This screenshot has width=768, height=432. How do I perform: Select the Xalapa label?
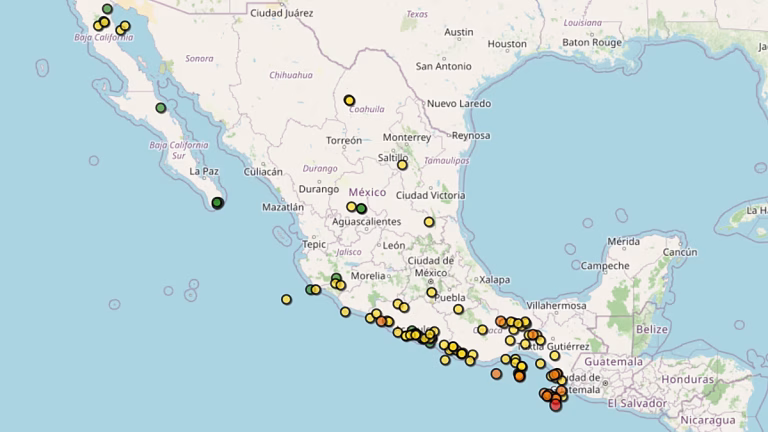click(494, 280)
